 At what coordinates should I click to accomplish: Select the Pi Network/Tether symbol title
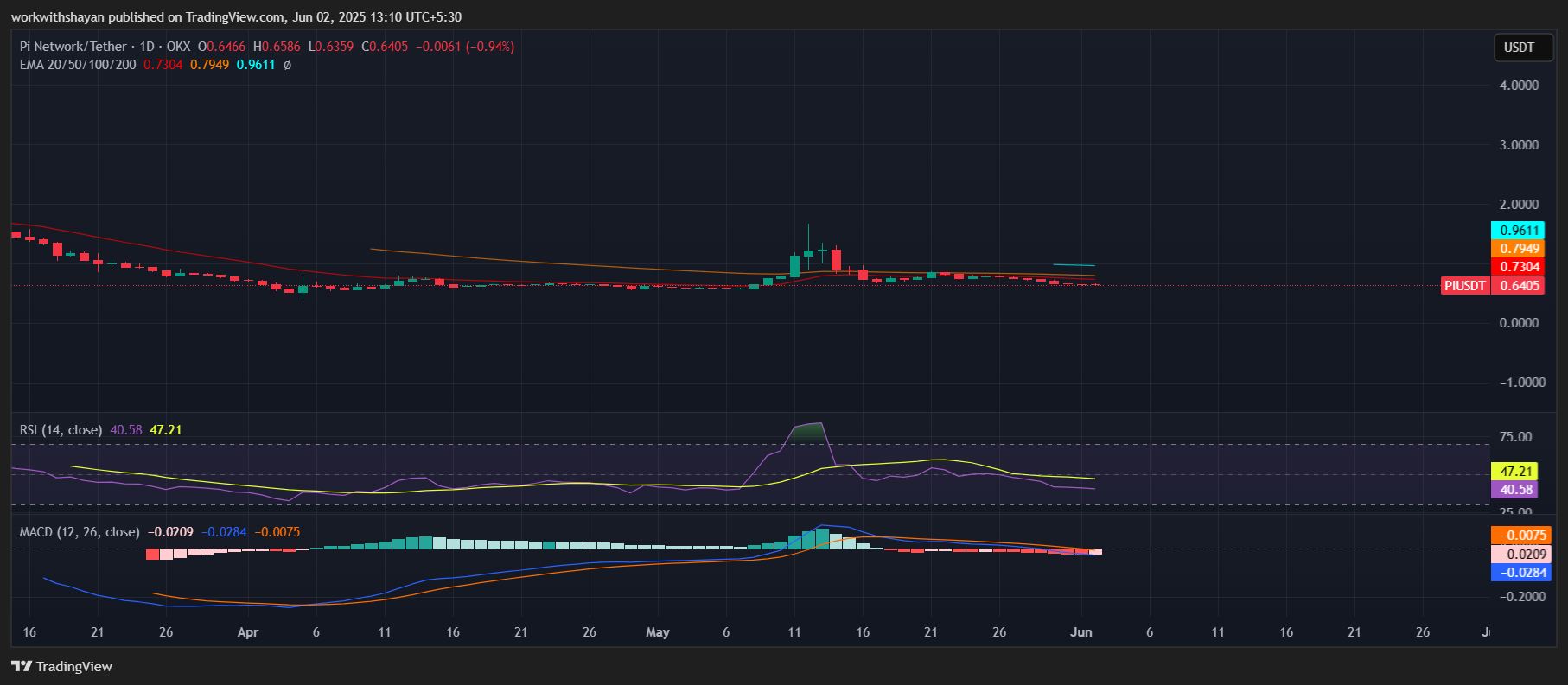click(x=73, y=47)
